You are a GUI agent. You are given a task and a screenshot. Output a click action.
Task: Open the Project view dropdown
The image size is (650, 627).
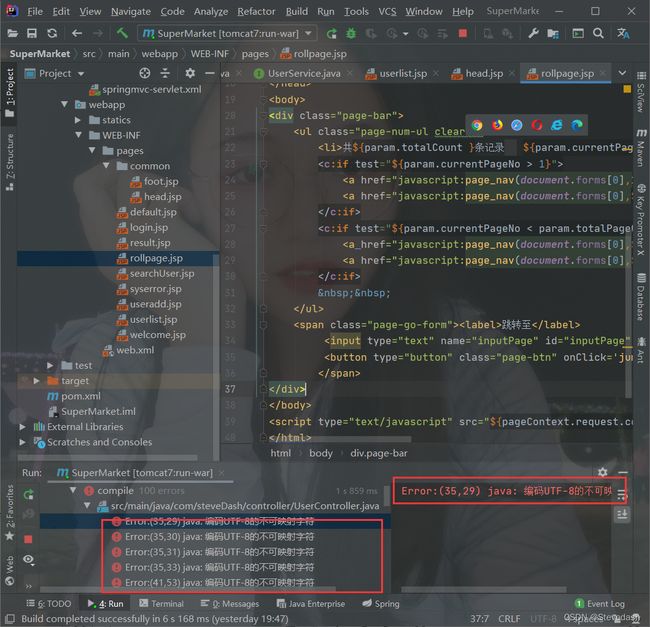coord(81,74)
